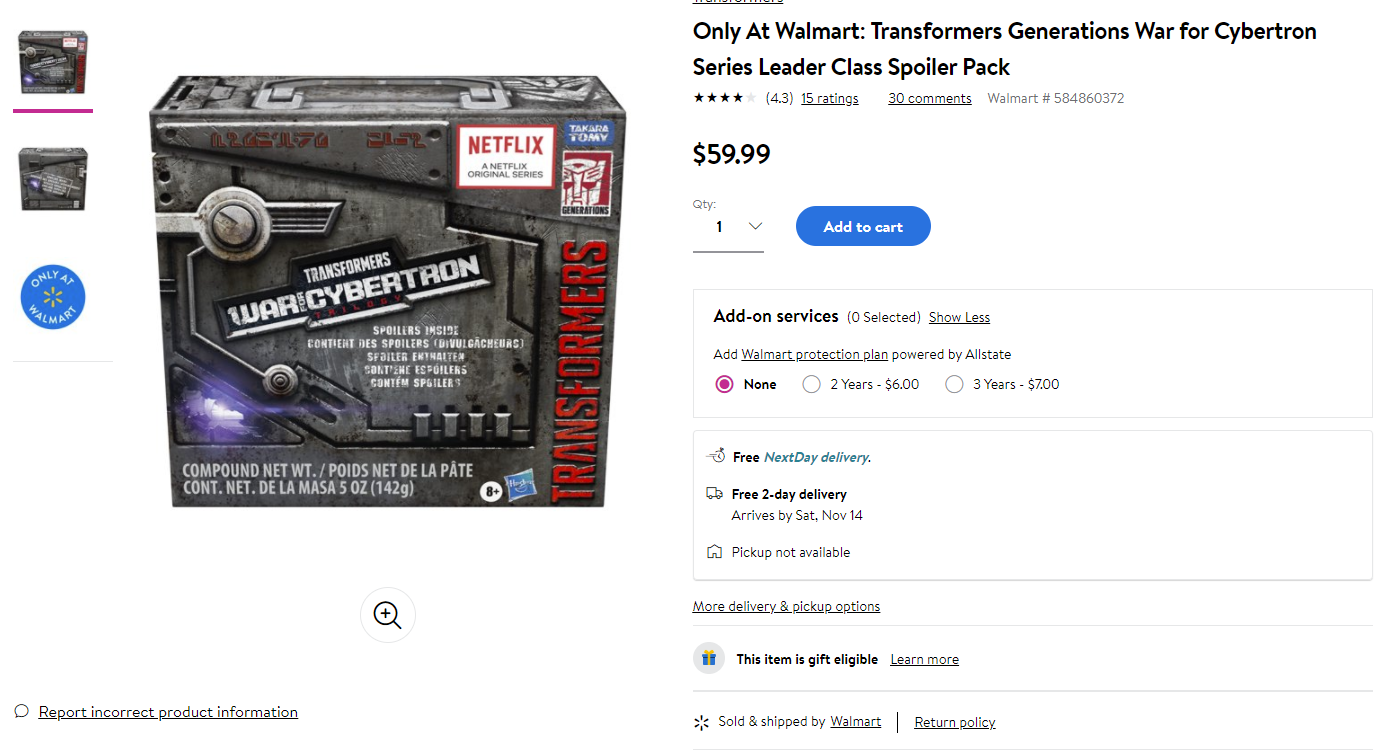Expand More delivery & pickup options

pos(786,606)
